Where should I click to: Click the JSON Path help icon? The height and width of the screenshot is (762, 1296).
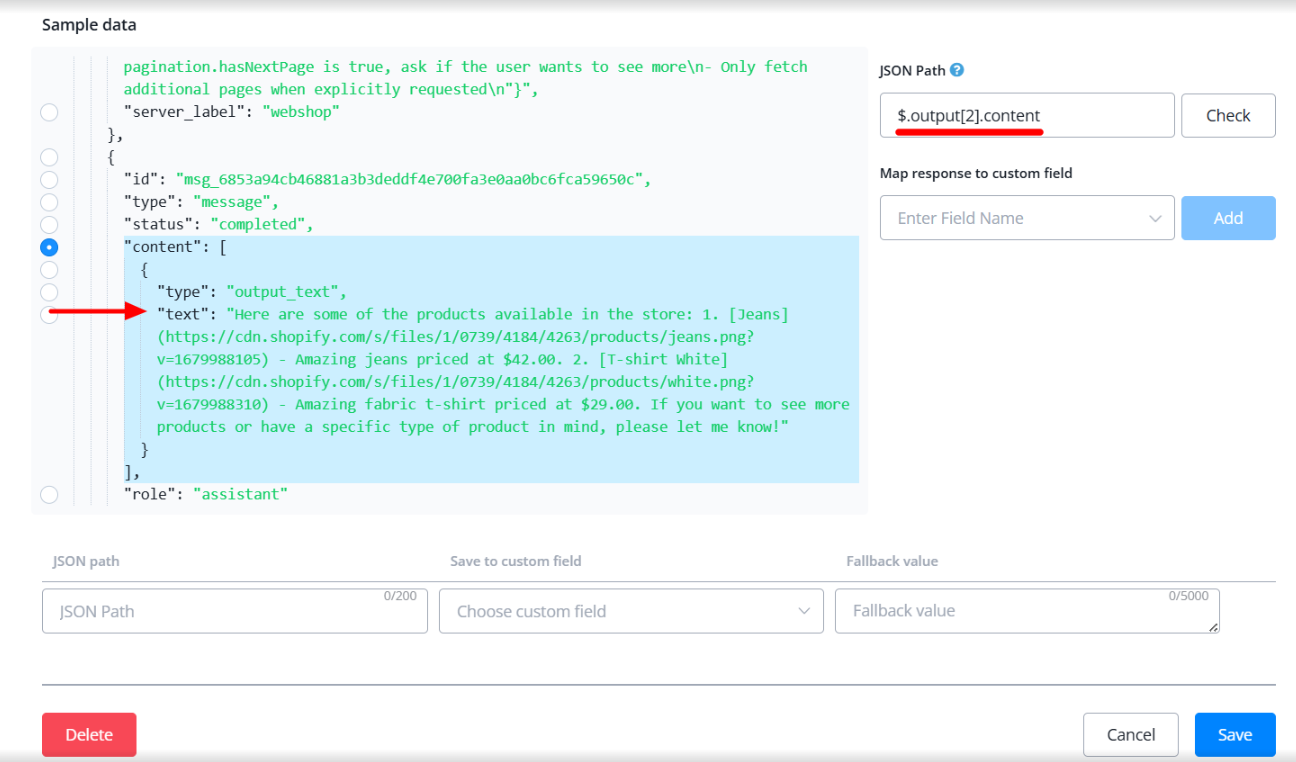(x=957, y=70)
